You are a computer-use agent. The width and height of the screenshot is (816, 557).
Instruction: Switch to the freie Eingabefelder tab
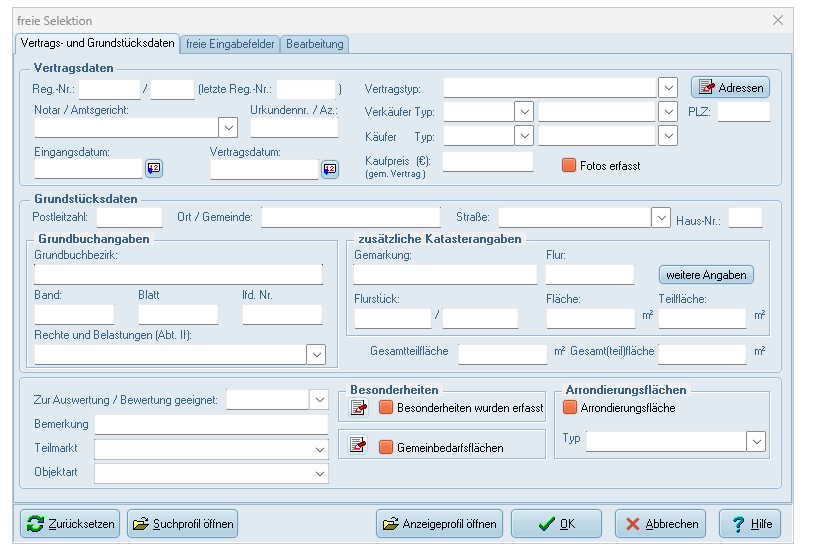point(230,44)
